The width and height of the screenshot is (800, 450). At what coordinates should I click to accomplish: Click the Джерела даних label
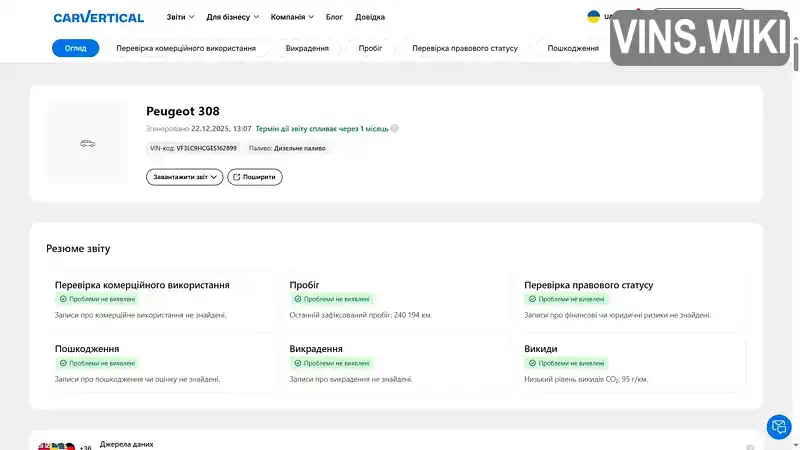coord(127,444)
